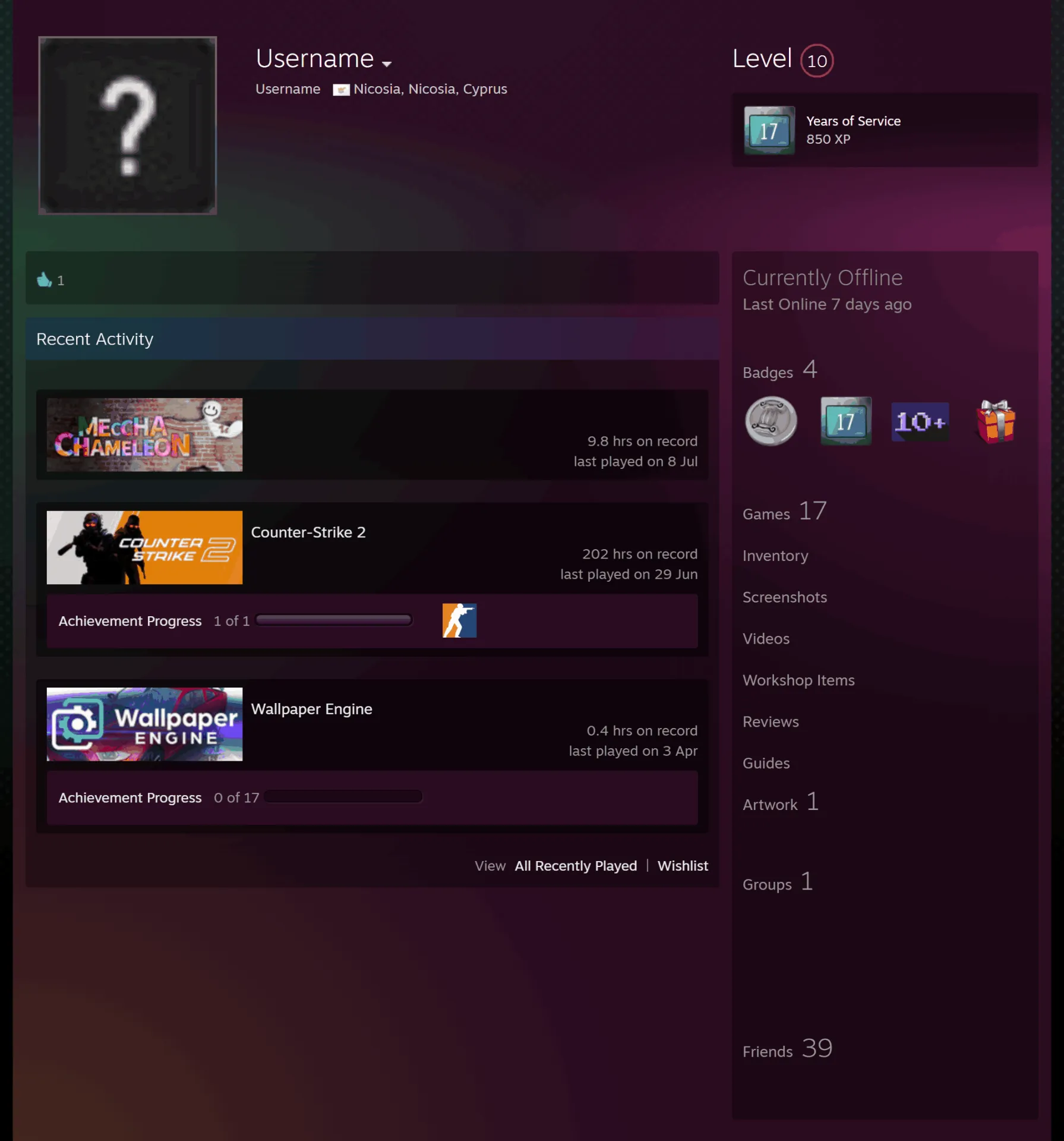Open the gift box badge icon

[996, 421]
